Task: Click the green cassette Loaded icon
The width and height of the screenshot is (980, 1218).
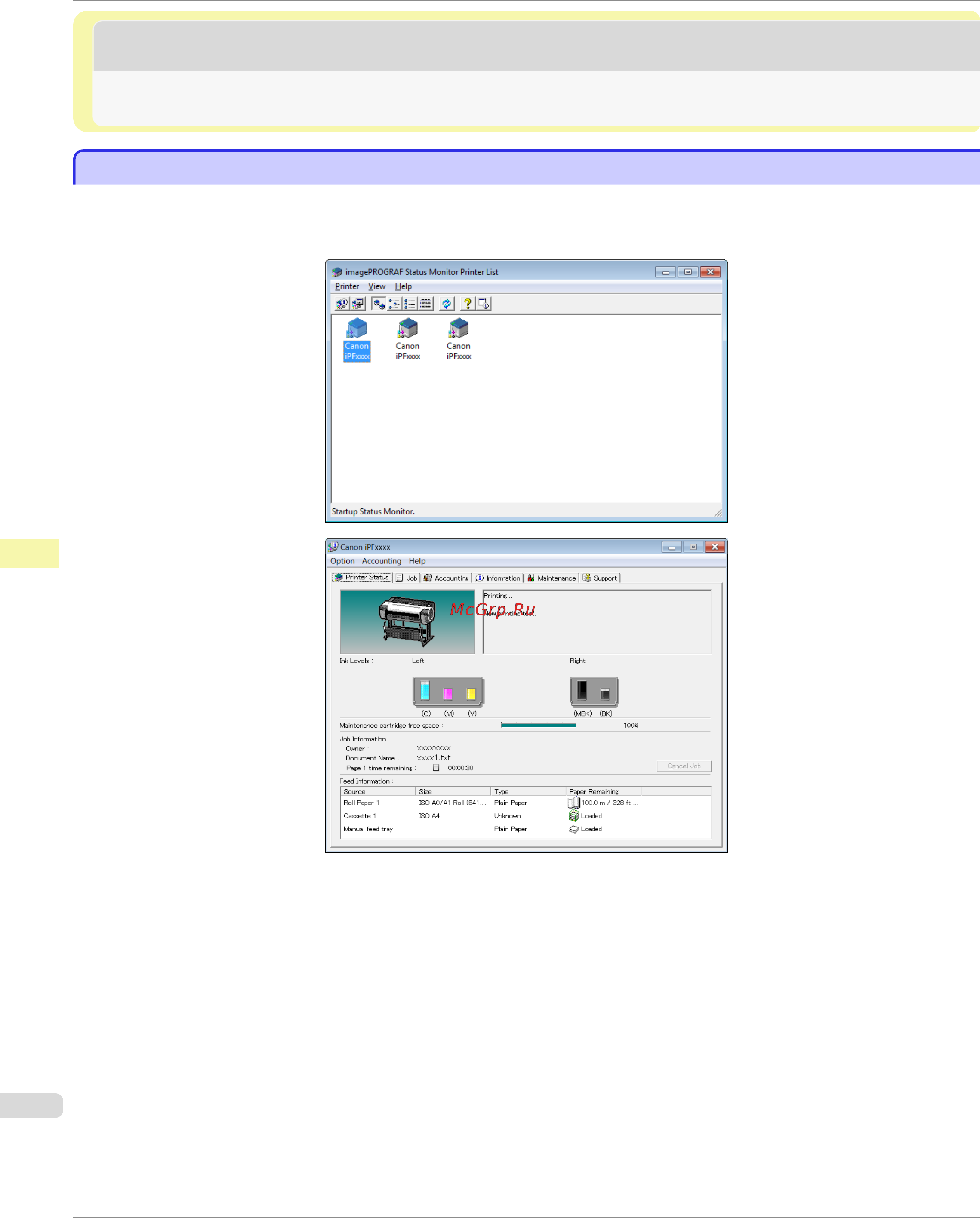Action: coord(573,816)
